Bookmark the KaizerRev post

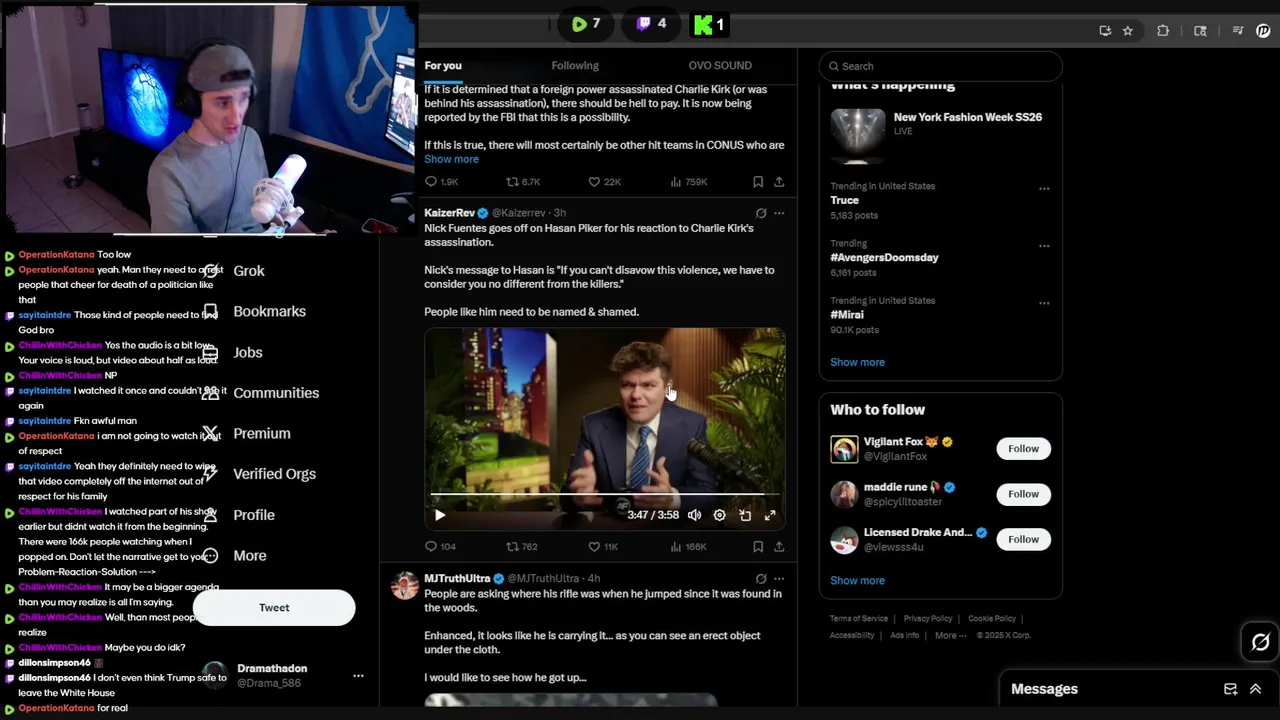(758, 547)
